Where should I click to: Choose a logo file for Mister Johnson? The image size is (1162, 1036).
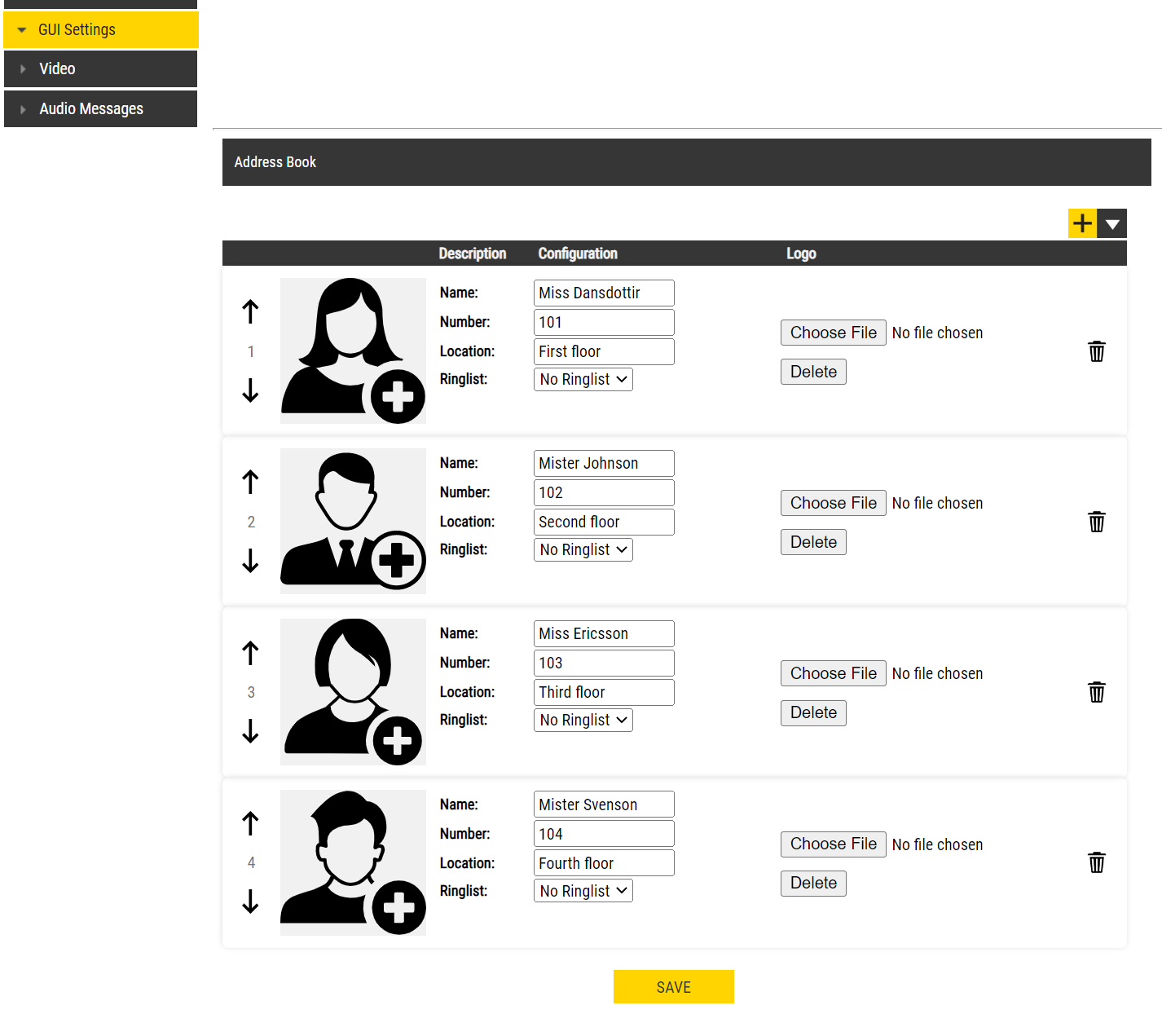(x=833, y=503)
